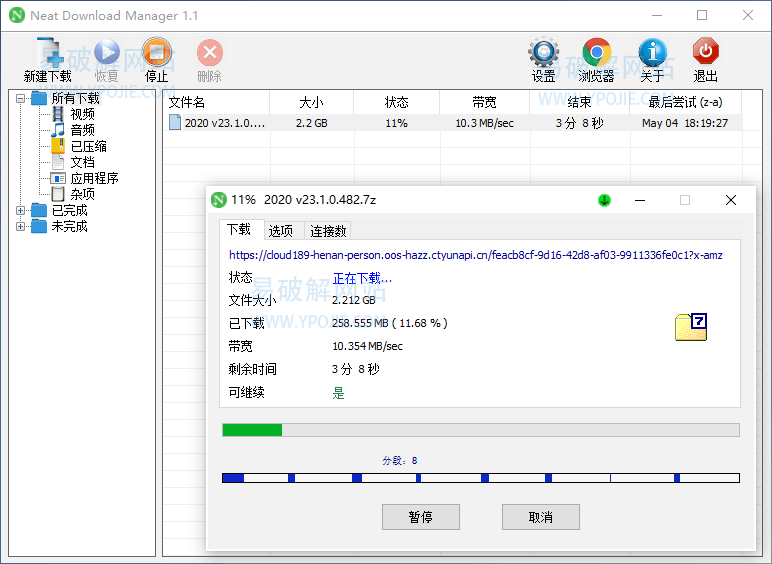The width and height of the screenshot is (772, 564).
Task: Click the 2.2 GB size cell
Action: tap(312, 123)
